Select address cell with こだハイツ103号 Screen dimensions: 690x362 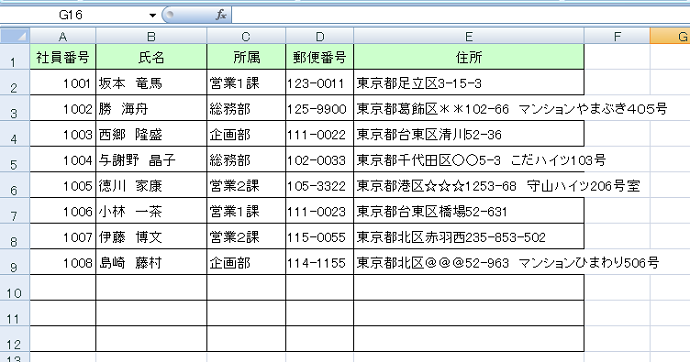(469, 160)
